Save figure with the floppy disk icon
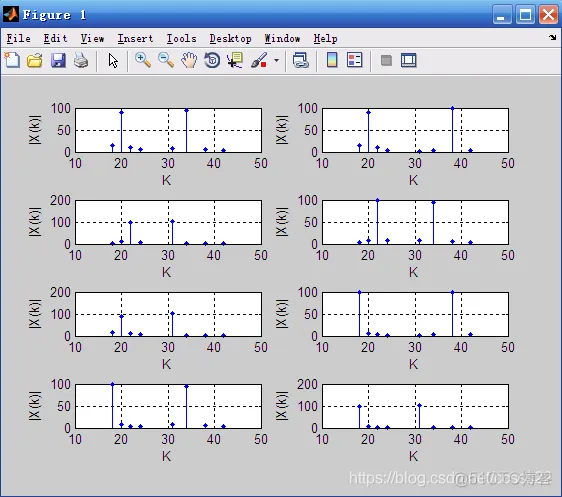This screenshot has width=562, height=497. (58, 60)
